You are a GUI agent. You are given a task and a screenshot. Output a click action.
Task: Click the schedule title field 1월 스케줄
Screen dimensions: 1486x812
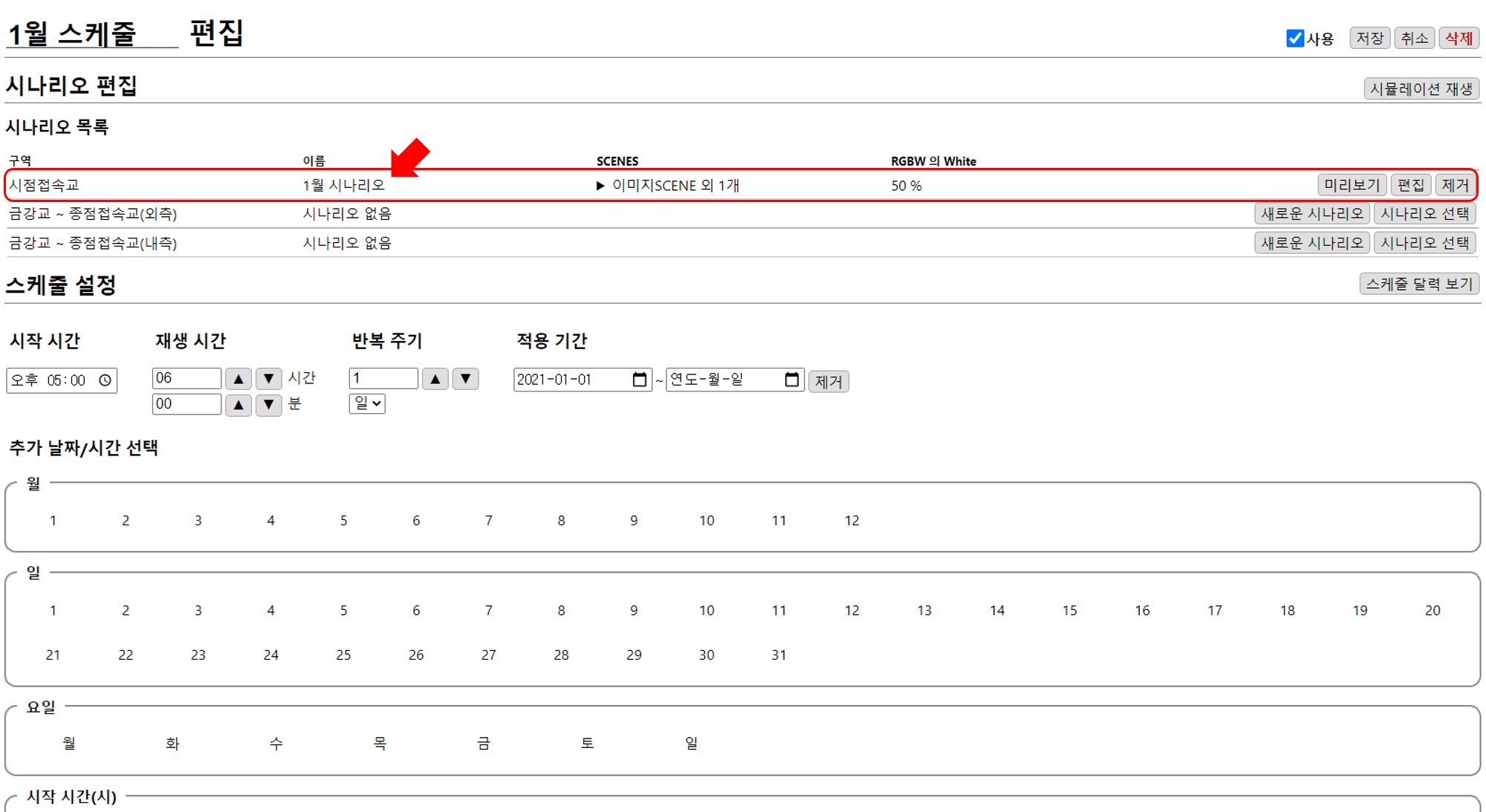coord(92,33)
